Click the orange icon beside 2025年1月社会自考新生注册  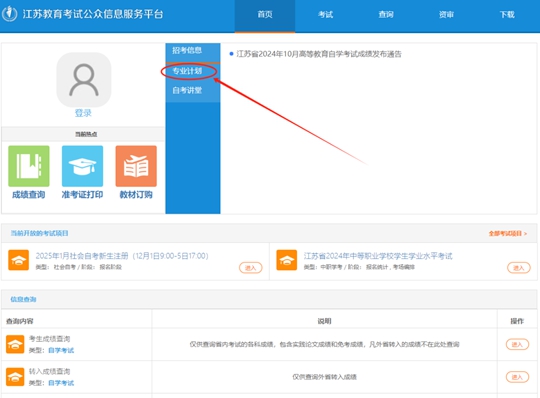coord(19,260)
